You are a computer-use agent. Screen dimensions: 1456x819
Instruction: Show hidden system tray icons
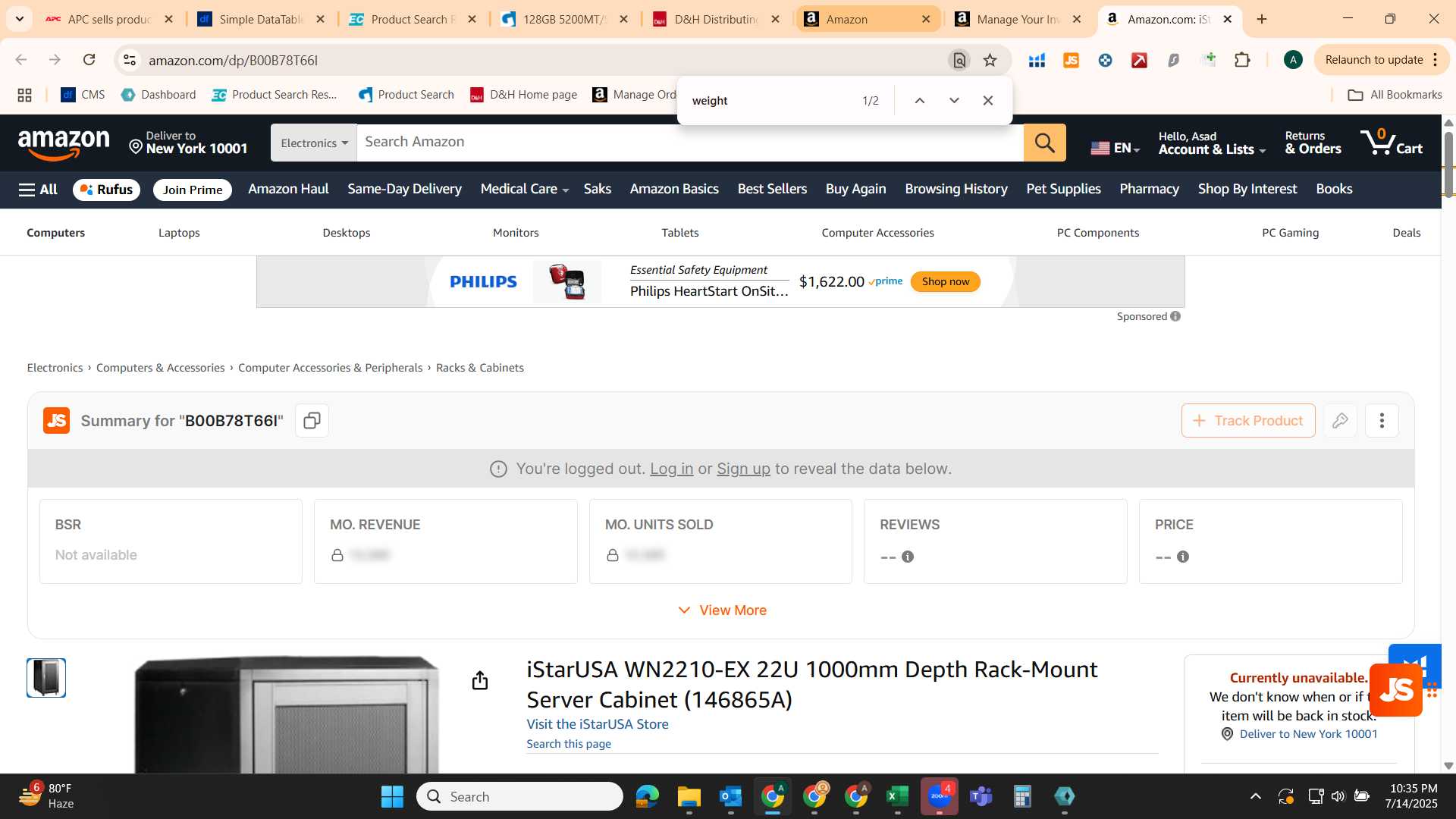1256,796
